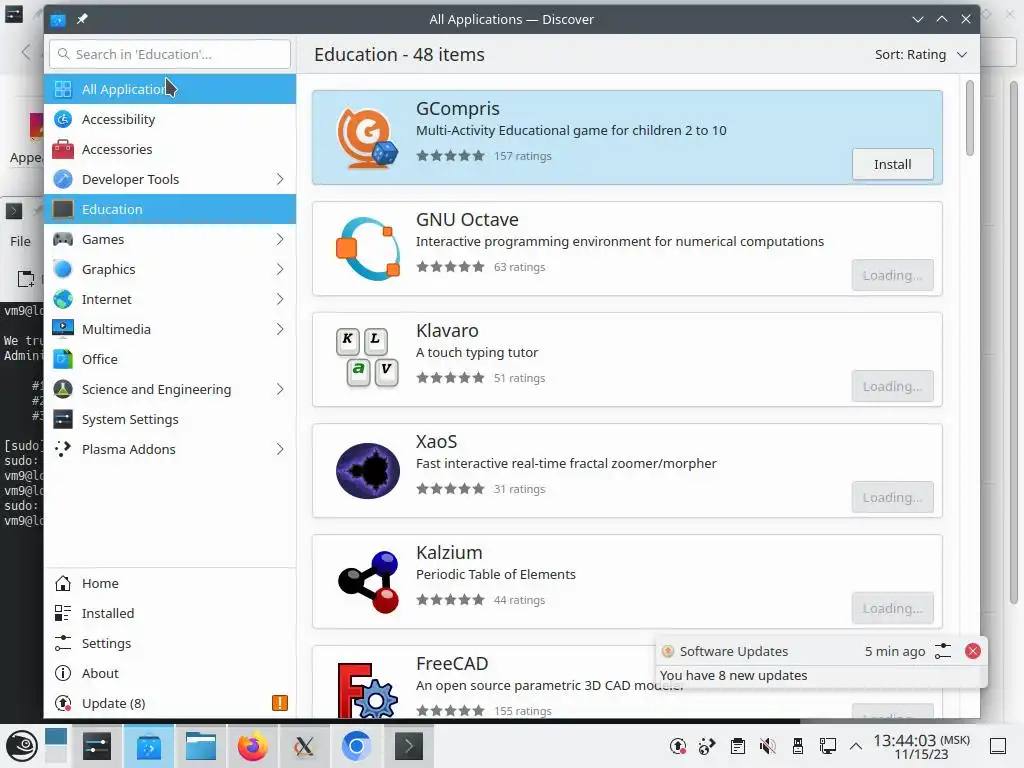Expand the Developer Tools subcategories arrow
Screen dimensions: 1024x768
[x=280, y=180]
